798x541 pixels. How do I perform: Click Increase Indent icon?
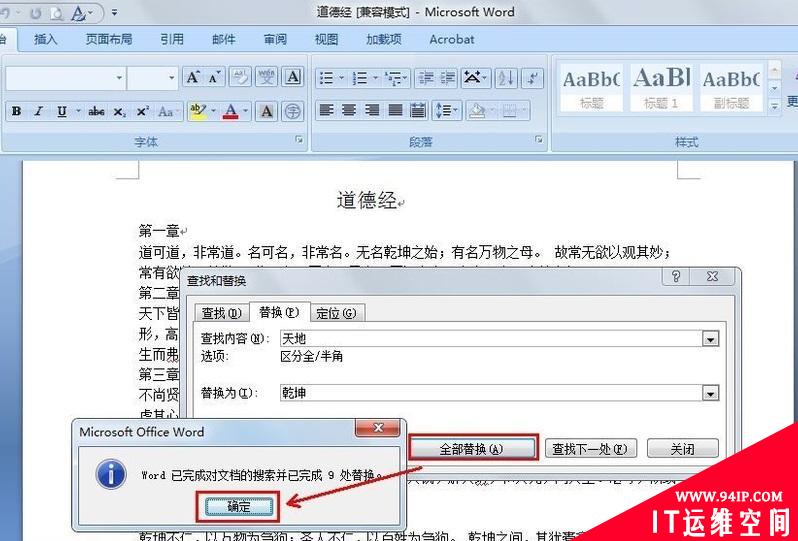pos(447,78)
